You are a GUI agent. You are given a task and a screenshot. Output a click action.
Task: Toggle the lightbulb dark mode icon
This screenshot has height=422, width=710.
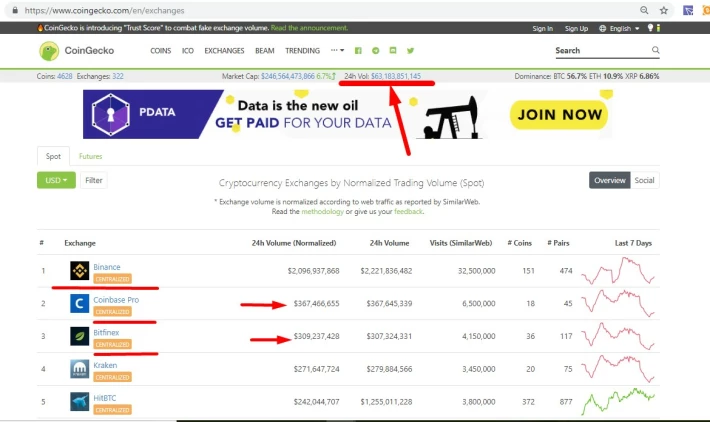coord(650,28)
